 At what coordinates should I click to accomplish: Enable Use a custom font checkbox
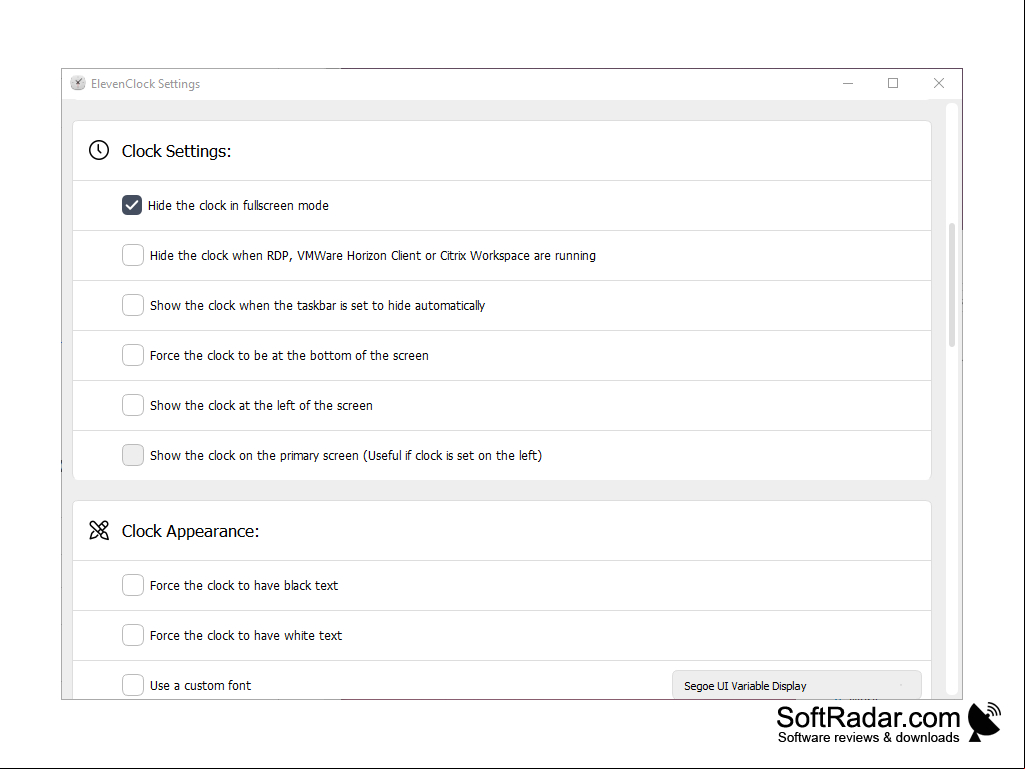pos(133,685)
